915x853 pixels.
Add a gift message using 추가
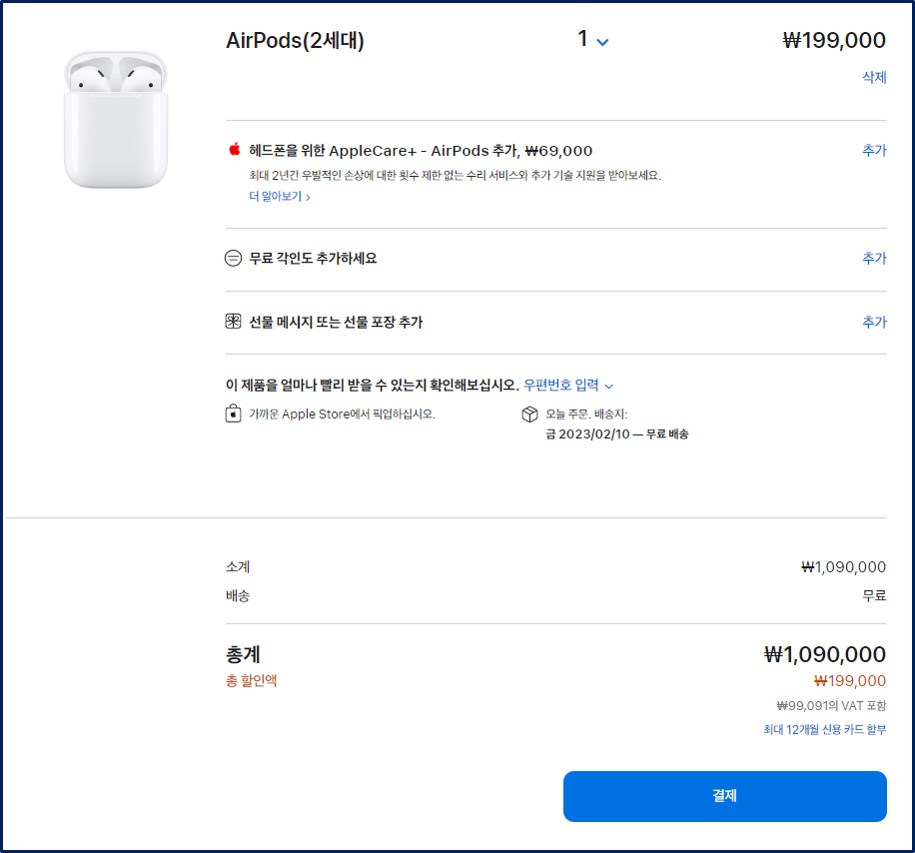tap(874, 322)
